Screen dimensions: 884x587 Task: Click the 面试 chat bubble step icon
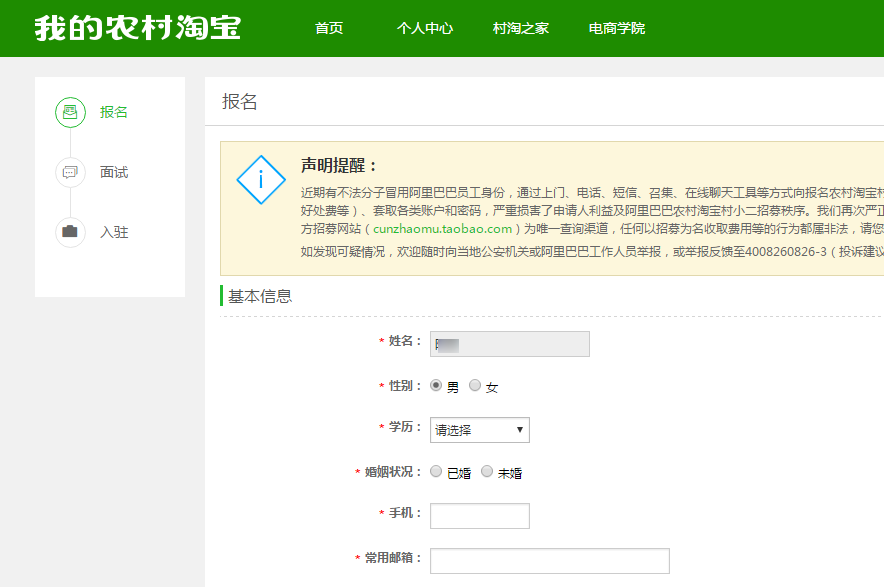coord(70,172)
